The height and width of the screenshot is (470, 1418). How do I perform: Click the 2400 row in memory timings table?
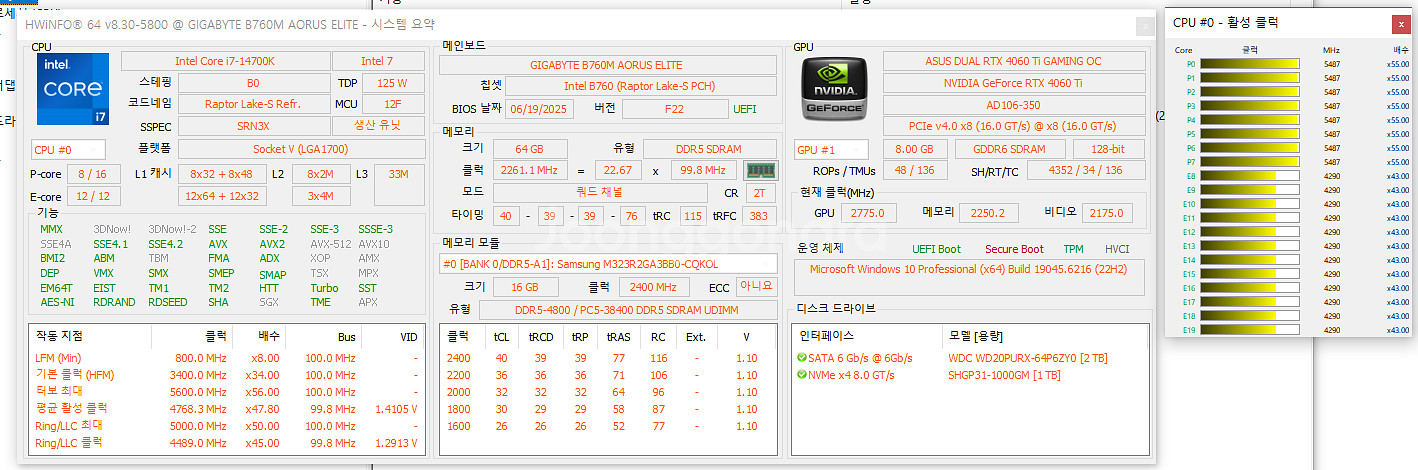(x=608, y=358)
